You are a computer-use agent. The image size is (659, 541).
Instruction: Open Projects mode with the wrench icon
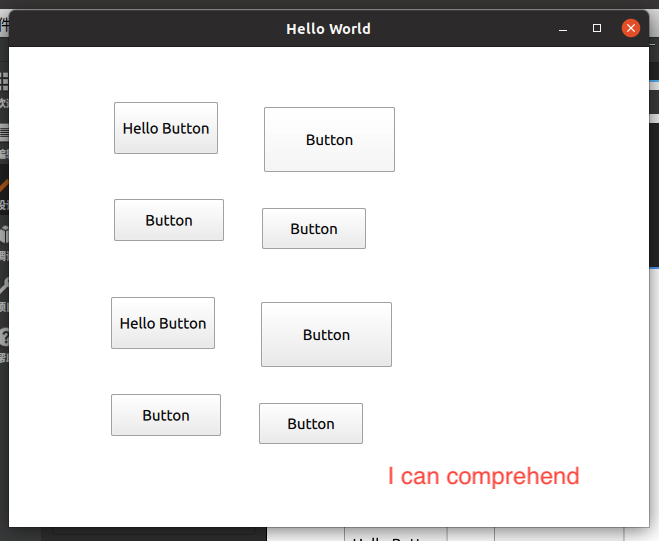coord(4,291)
